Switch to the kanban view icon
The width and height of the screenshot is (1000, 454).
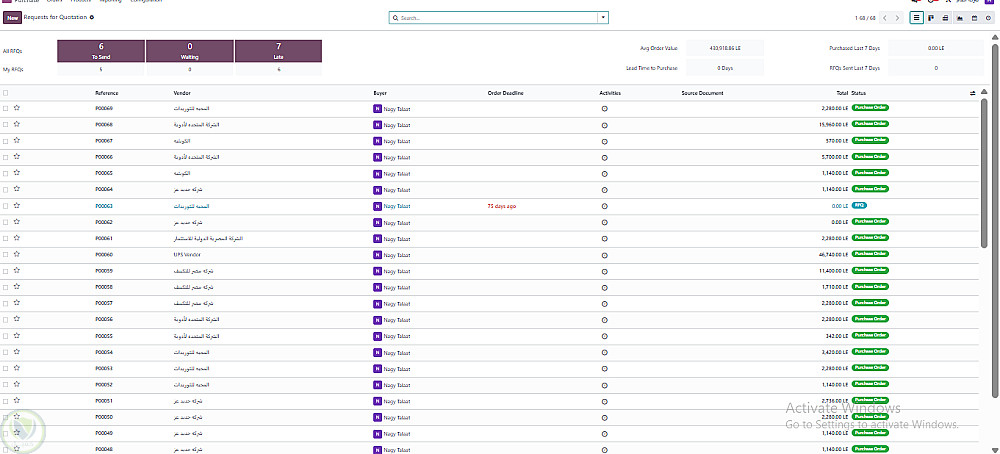tap(931, 18)
